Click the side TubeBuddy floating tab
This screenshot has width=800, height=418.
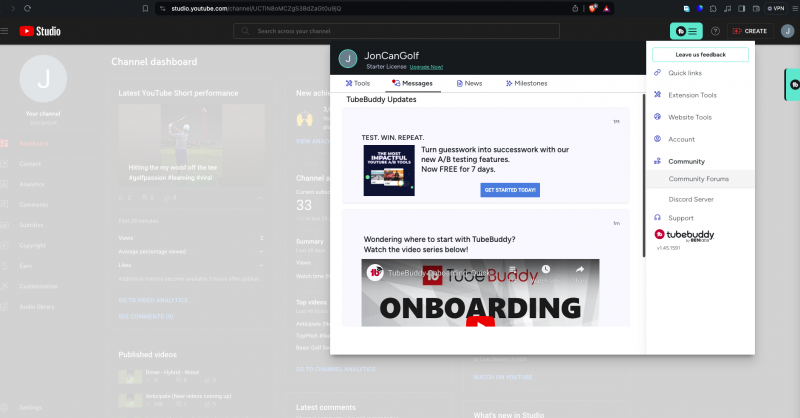pos(793,85)
